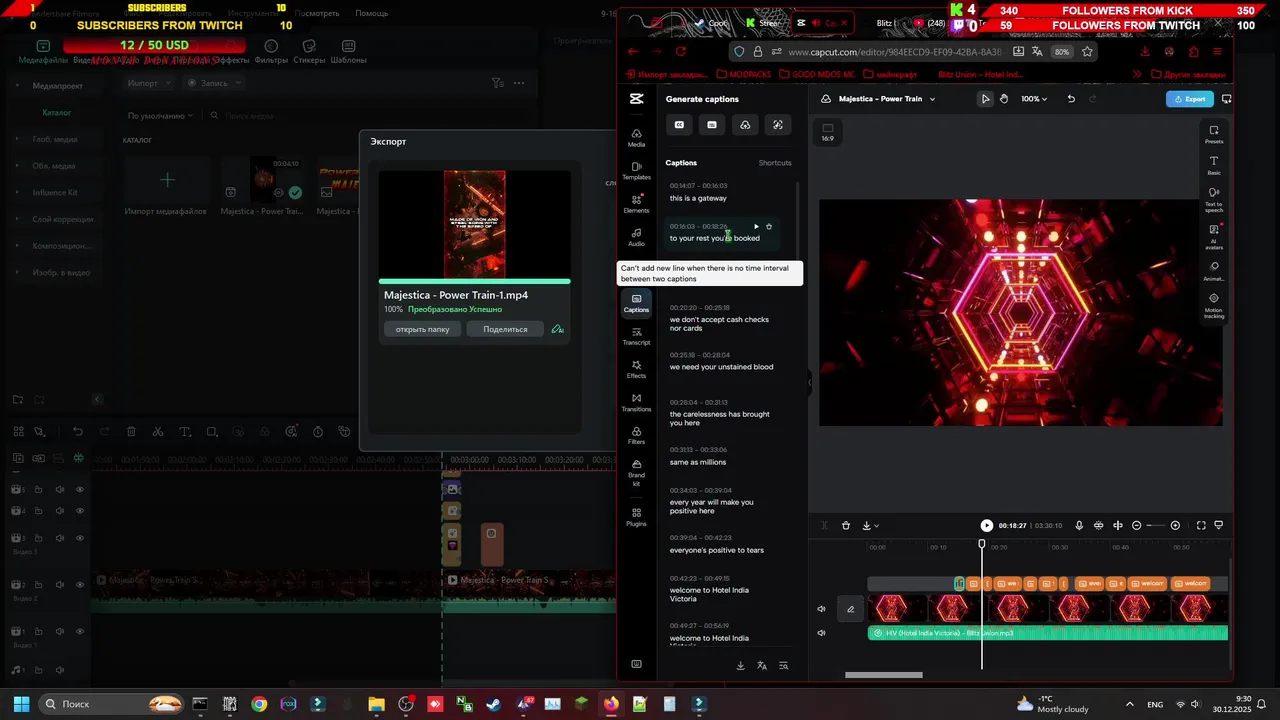The height and width of the screenshot is (720, 1280).
Task: Toggle eye visibility on Filmora Видео 1 track
Action: pos(80,632)
